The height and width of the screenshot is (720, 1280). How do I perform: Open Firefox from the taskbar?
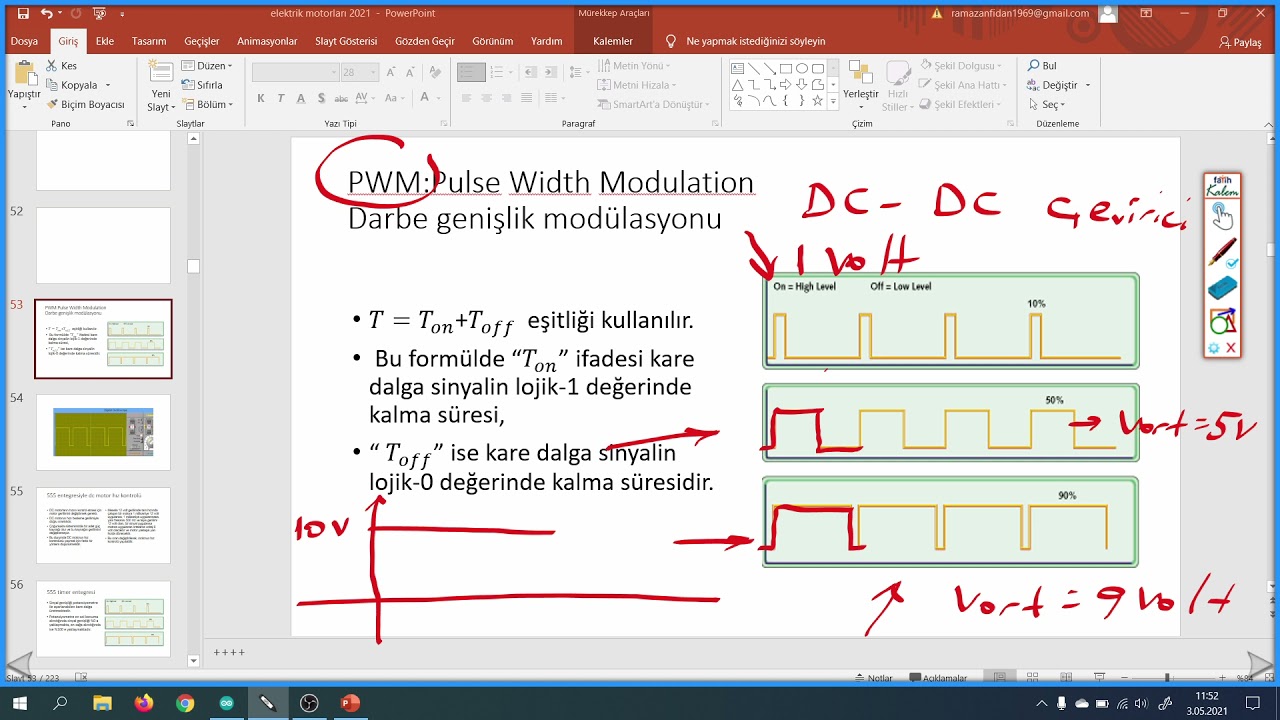coord(143,703)
